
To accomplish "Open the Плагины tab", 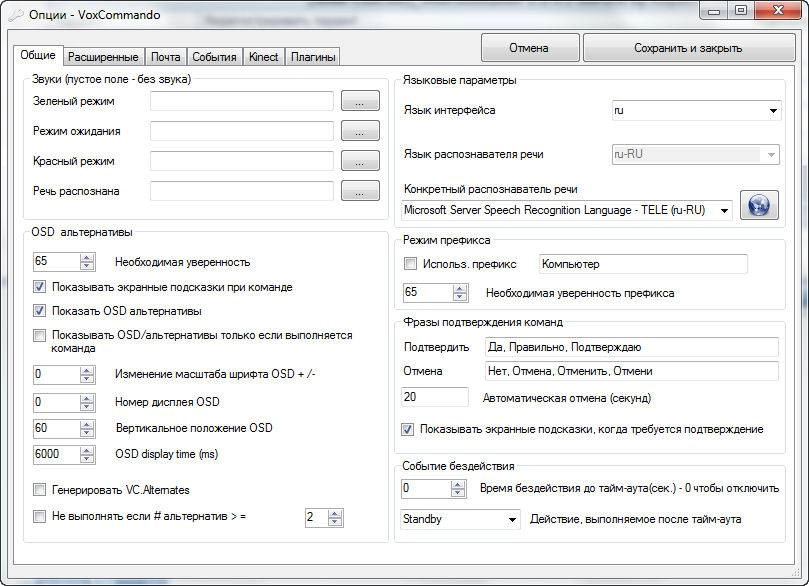I will pos(313,57).
